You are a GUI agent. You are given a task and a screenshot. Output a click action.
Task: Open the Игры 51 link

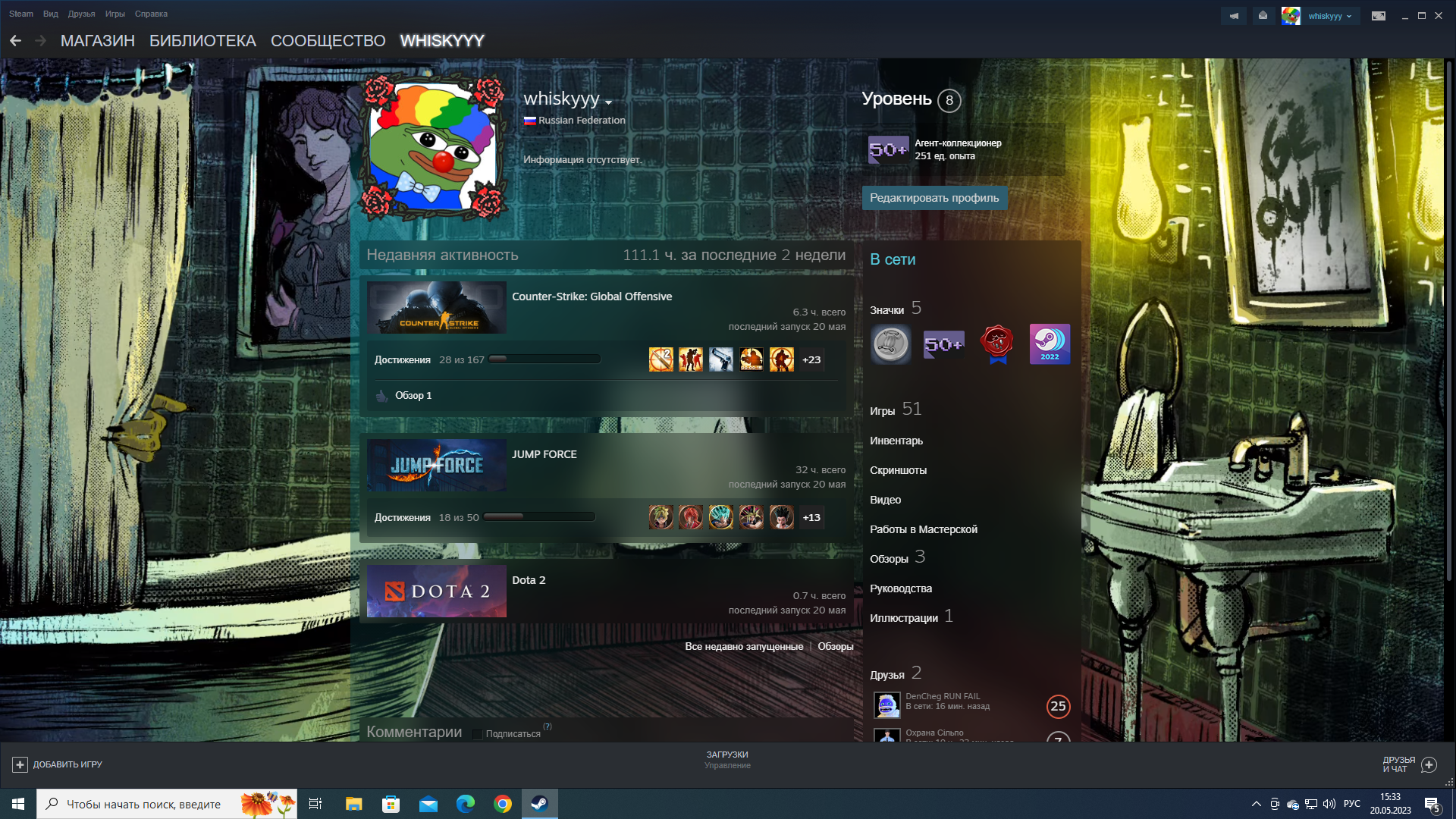pos(896,409)
